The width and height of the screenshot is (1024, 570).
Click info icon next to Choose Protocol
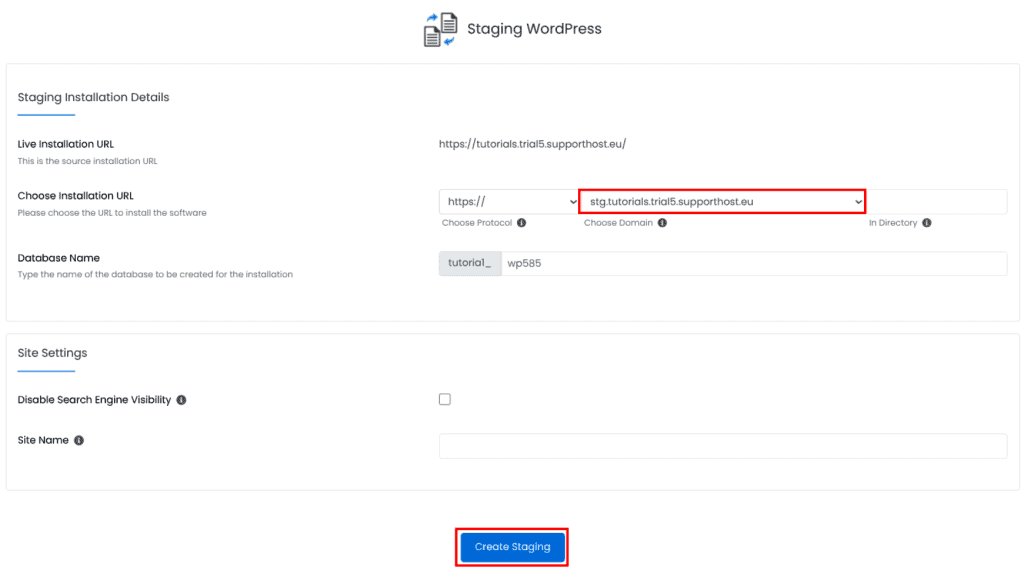coord(521,223)
